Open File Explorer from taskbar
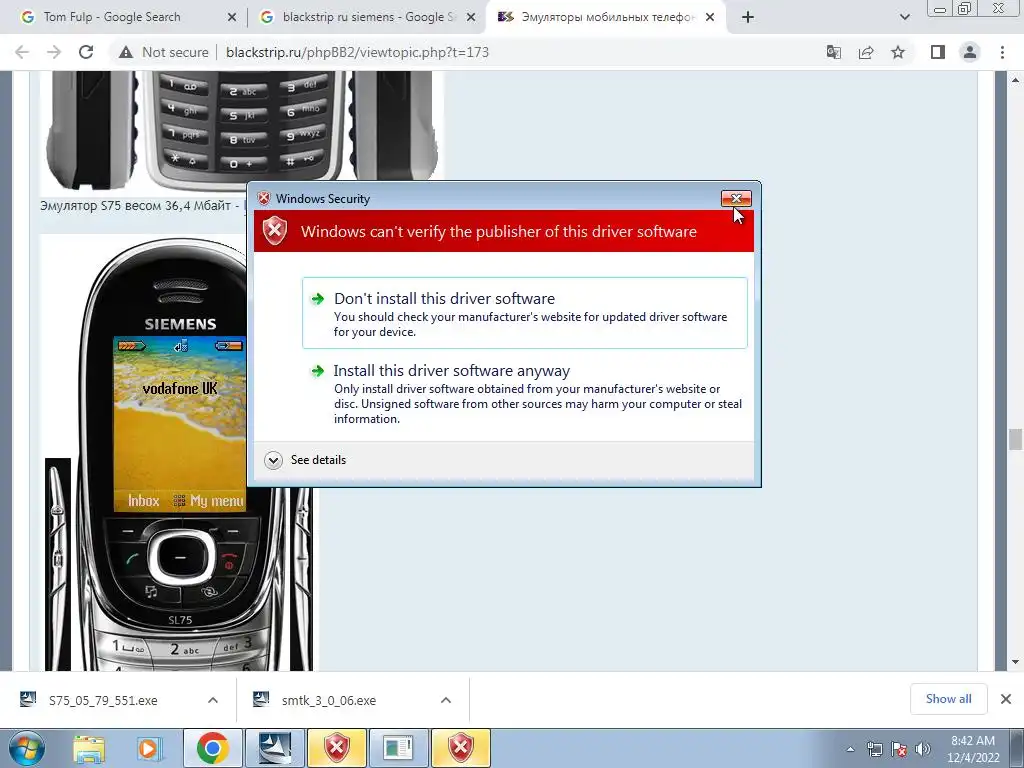This screenshot has height=768, width=1024. tap(89, 748)
